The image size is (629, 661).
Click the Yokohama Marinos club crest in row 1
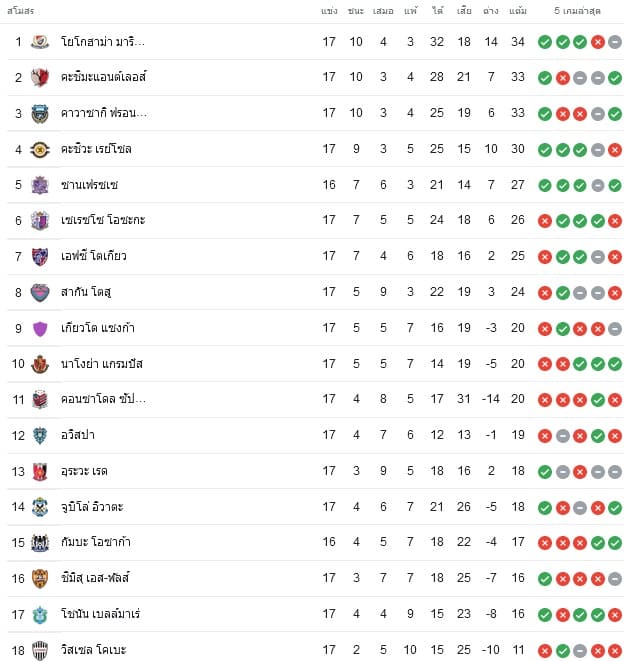coord(40,42)
